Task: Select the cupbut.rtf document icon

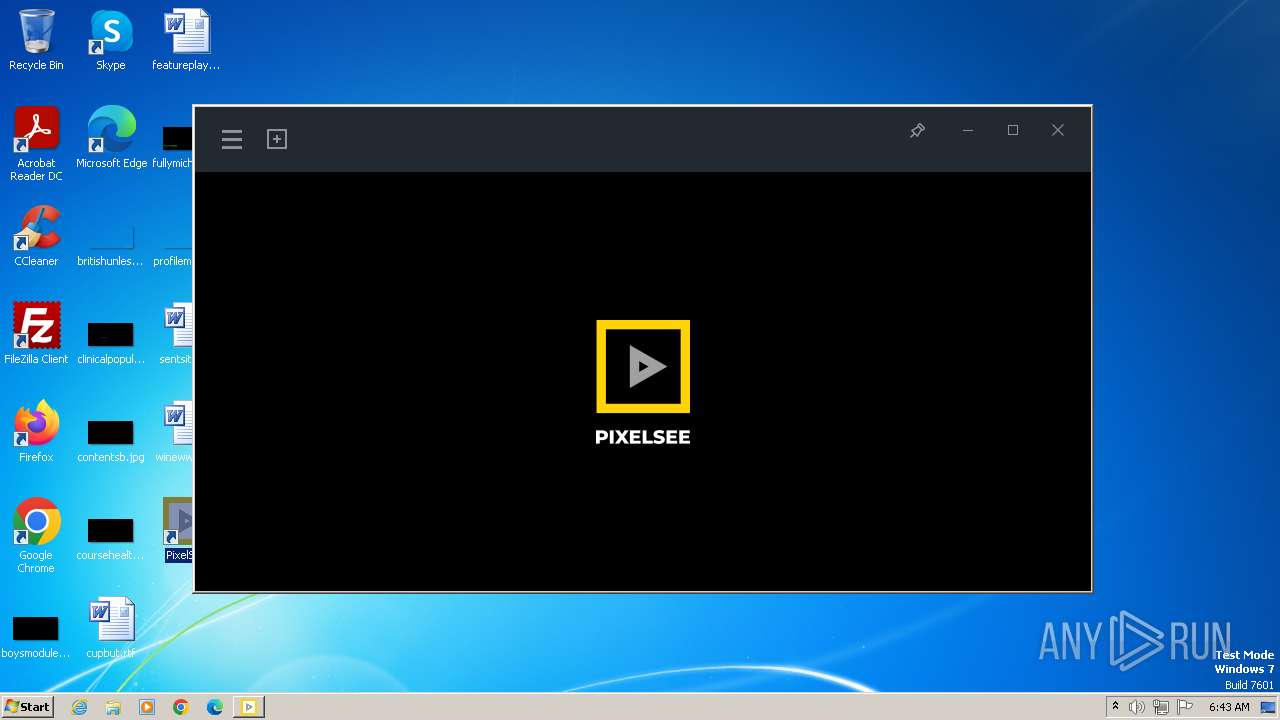Action: (111, 628)
